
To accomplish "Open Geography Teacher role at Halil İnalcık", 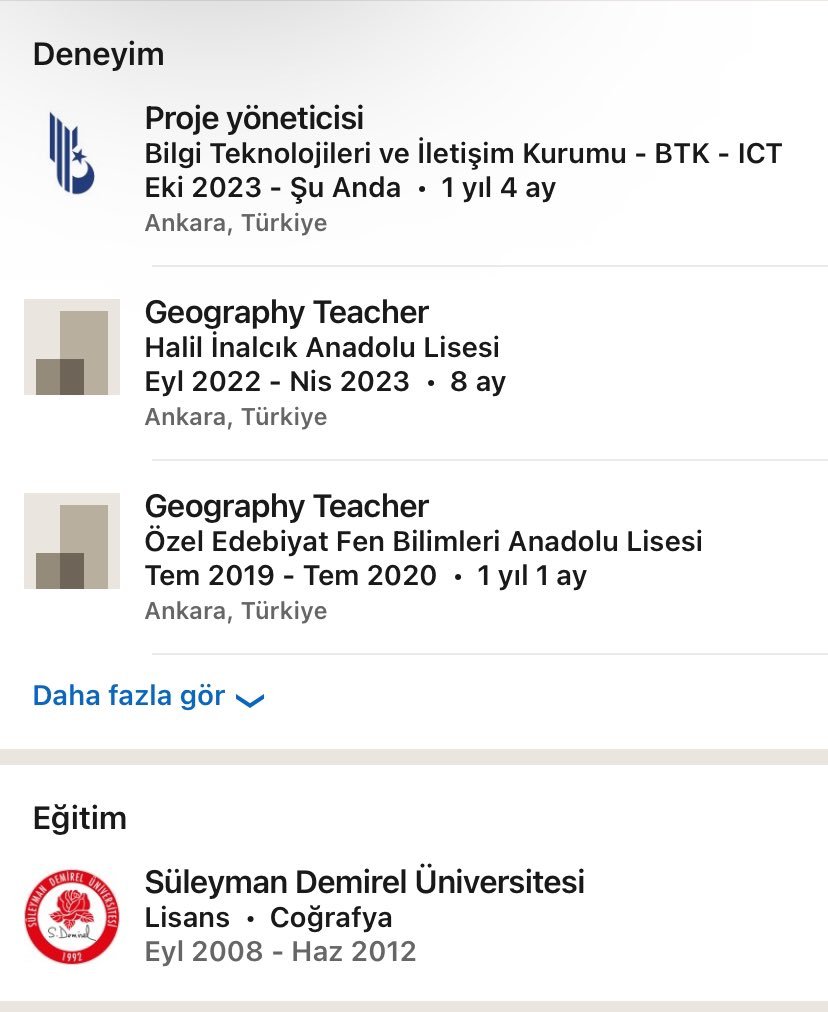I will (286, 312).
